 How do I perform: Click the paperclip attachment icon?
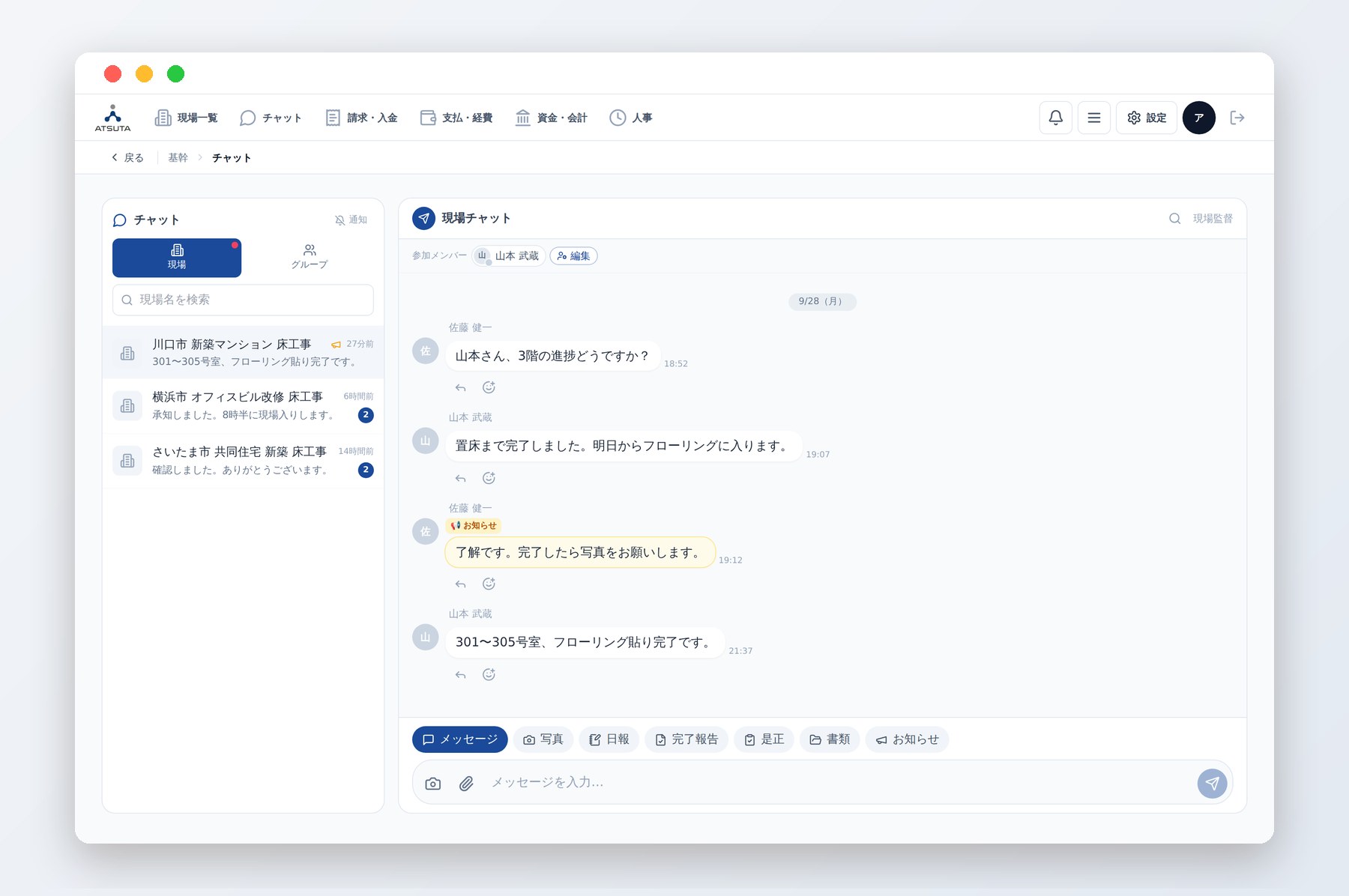click(x=466, y=784)
